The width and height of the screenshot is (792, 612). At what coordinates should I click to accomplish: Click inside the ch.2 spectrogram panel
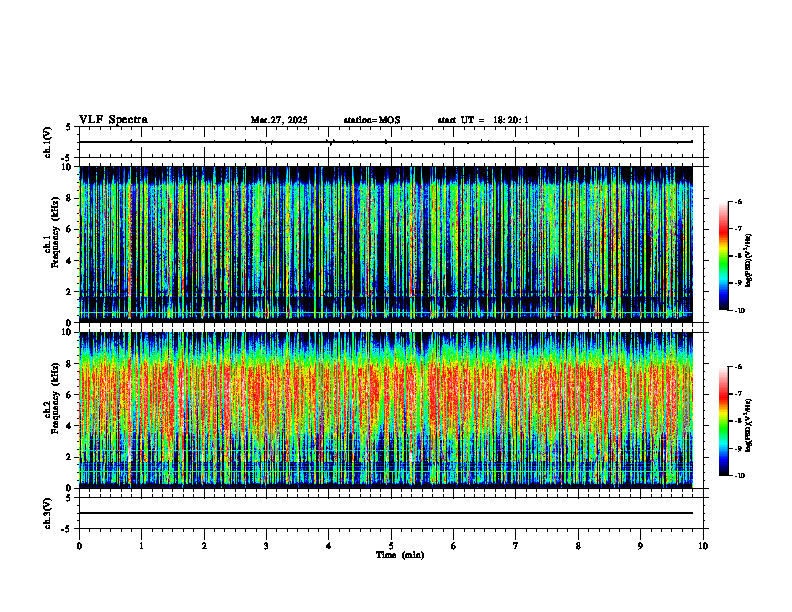386,410
